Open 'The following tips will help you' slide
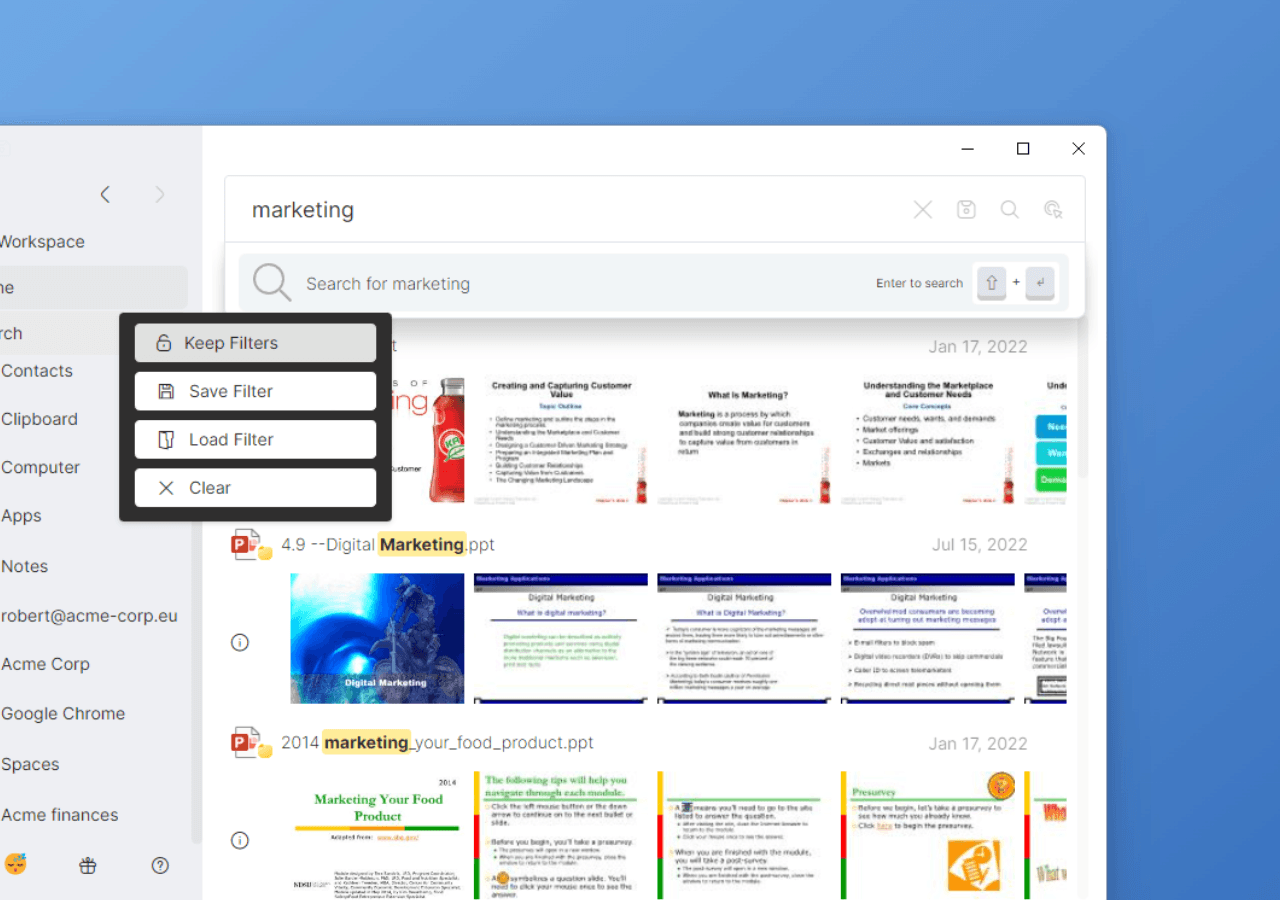The height and width of the screenshot is (900, 1280). pos(561,835)
